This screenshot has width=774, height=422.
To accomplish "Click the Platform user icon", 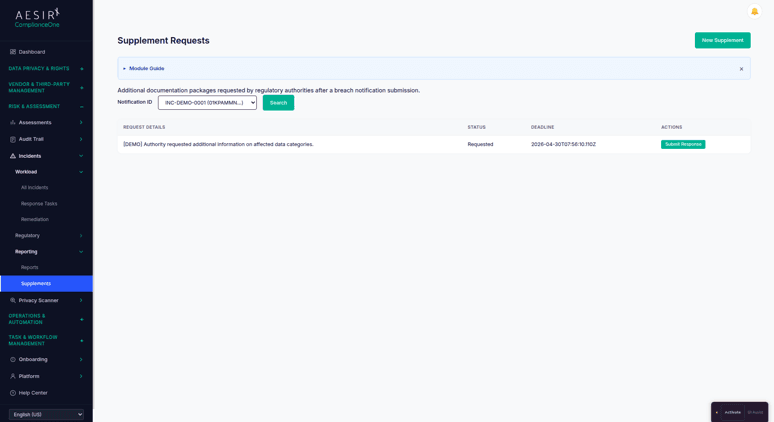I will pyautogui.click(x=13, y=376).
